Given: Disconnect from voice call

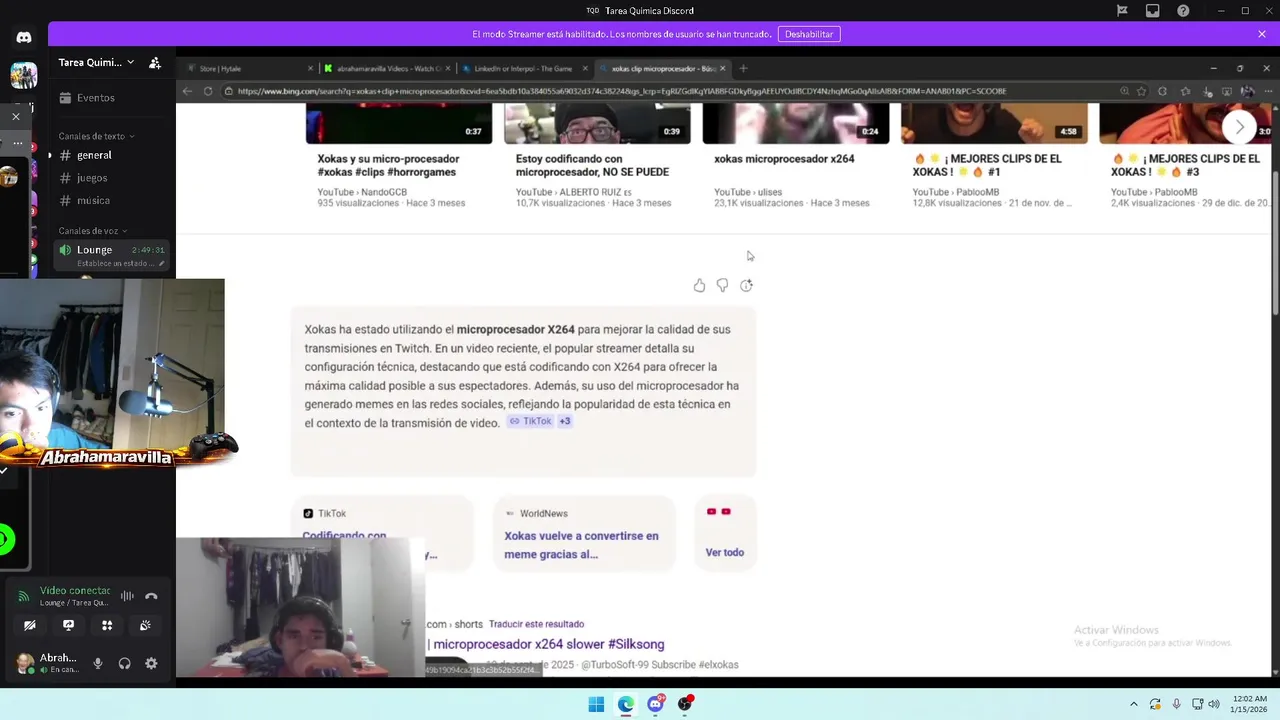Looking at the screenshot, I should 151,596.
